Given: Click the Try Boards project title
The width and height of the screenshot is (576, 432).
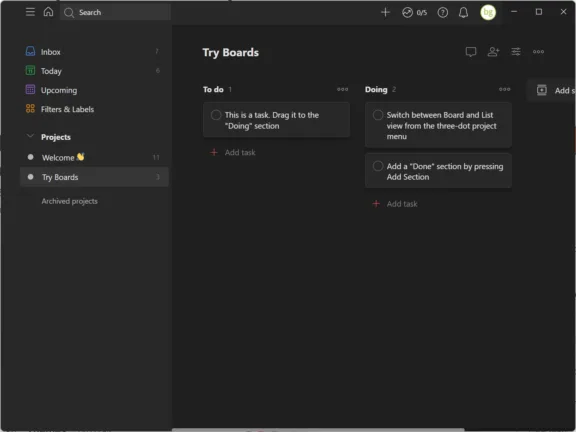Looking at the screenshot, I should coord(230,53).
